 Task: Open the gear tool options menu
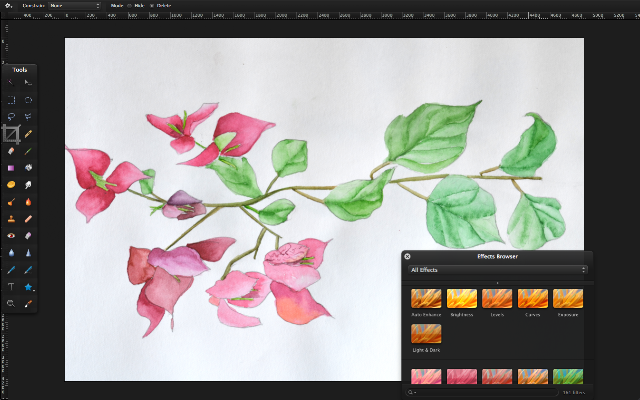(8, 6)
